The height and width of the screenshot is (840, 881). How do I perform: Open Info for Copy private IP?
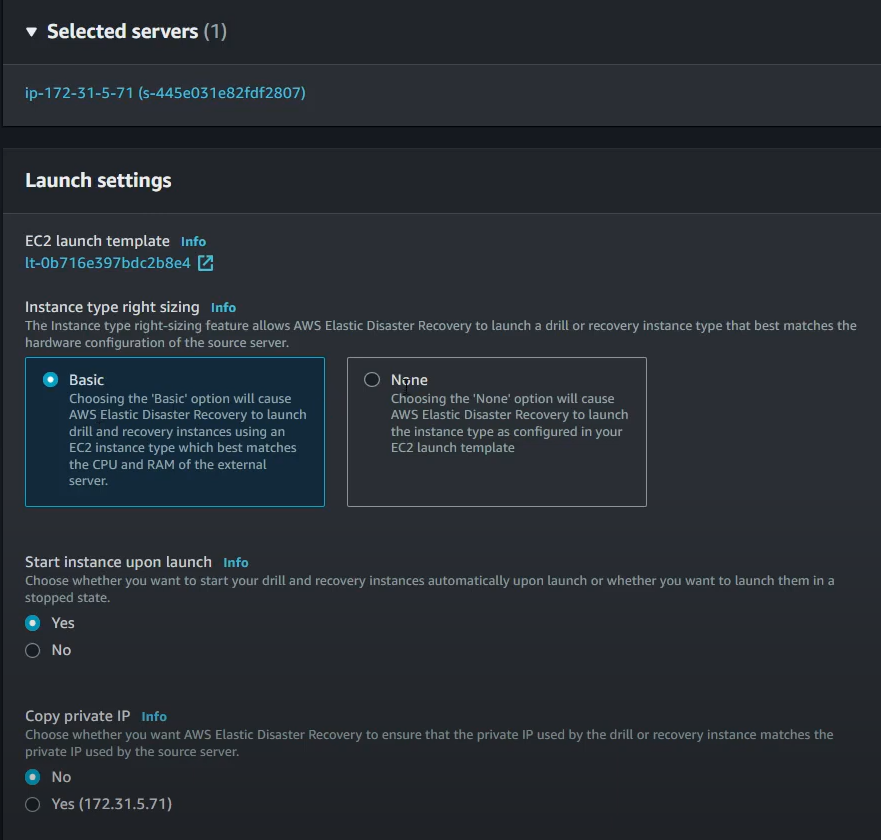pos(154,716)
